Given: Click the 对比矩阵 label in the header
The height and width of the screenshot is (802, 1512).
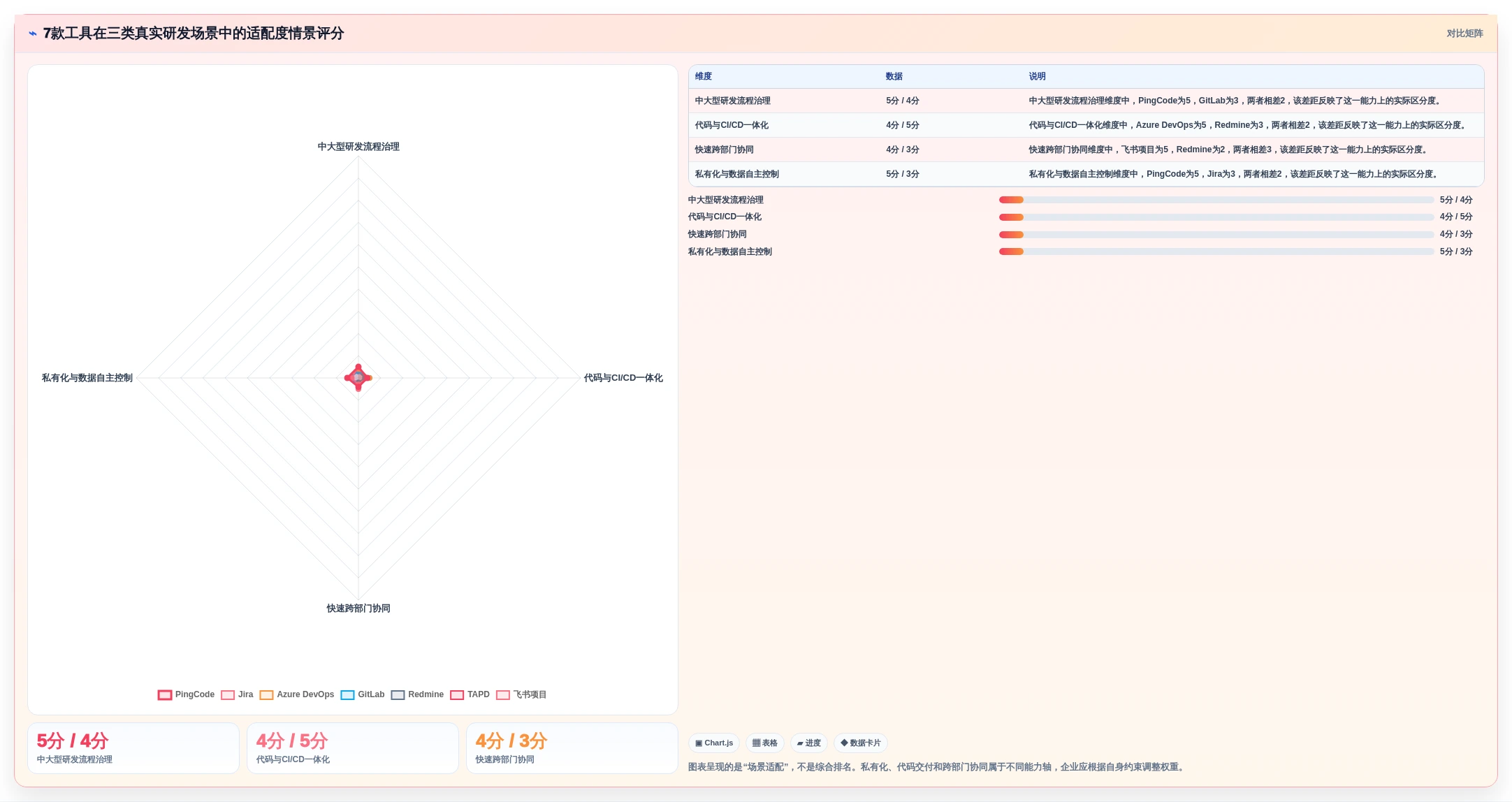Looking at the screenshot, I should pyautogui.click(x=1464, y=34).
